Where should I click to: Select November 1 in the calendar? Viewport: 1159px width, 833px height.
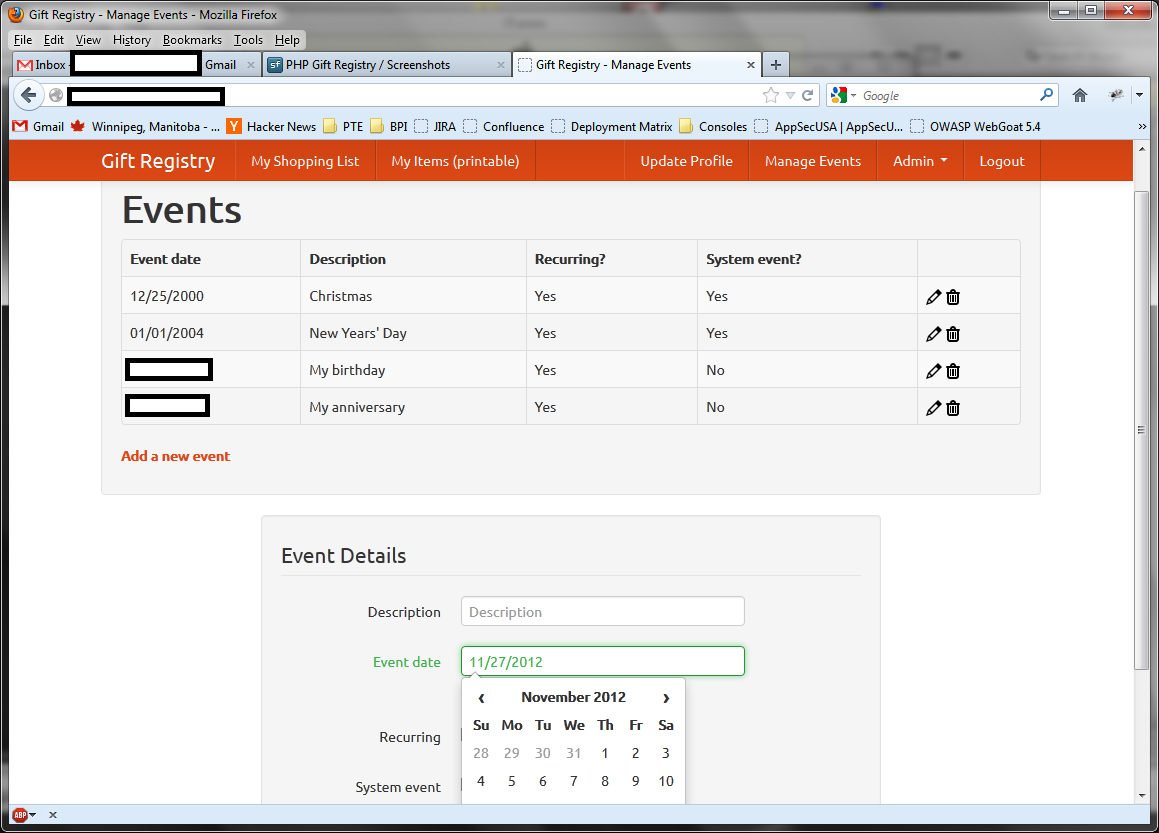click(604, 753)
